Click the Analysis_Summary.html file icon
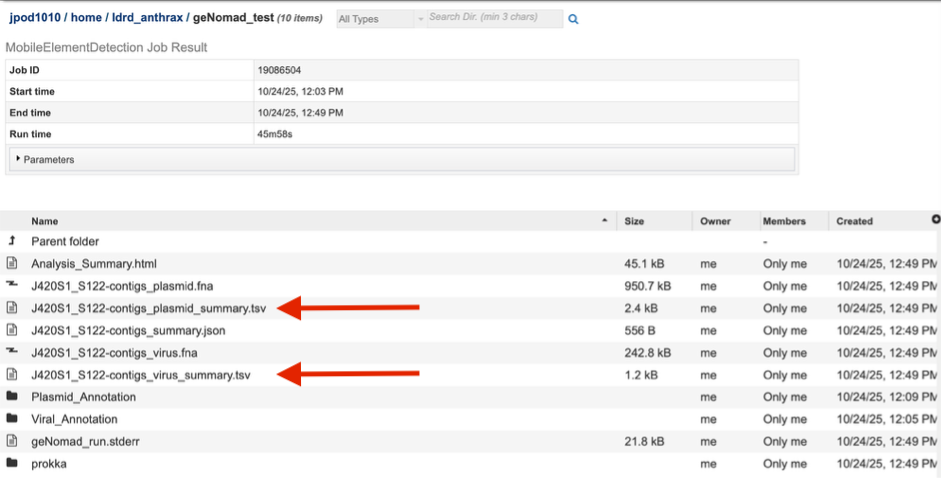Viewport: 941px width, 482px height. coord(12,264)
